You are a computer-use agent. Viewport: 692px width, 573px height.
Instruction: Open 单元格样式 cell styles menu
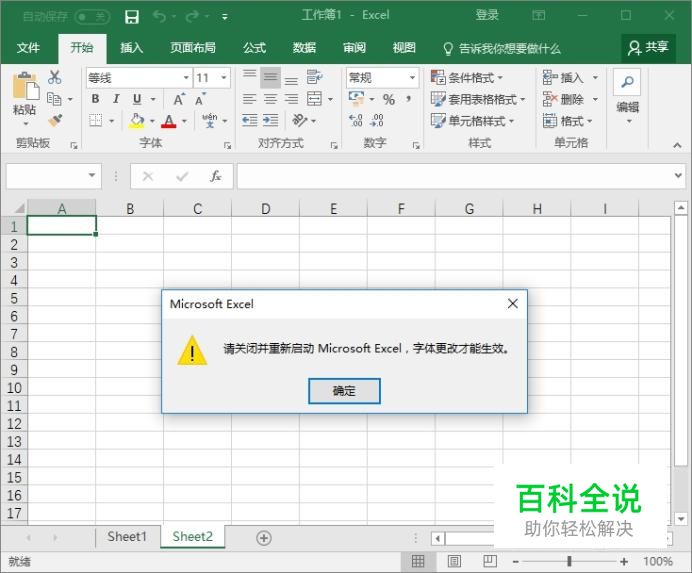pyautogui.click(x=472, y=121)
